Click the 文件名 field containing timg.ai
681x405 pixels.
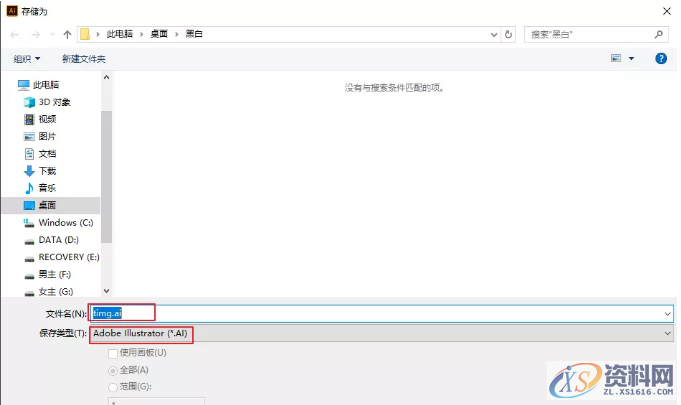coord(381,313)
